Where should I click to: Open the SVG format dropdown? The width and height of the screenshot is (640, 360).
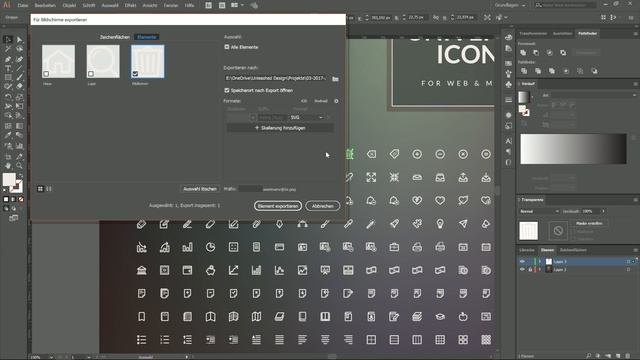pos(306,118)
